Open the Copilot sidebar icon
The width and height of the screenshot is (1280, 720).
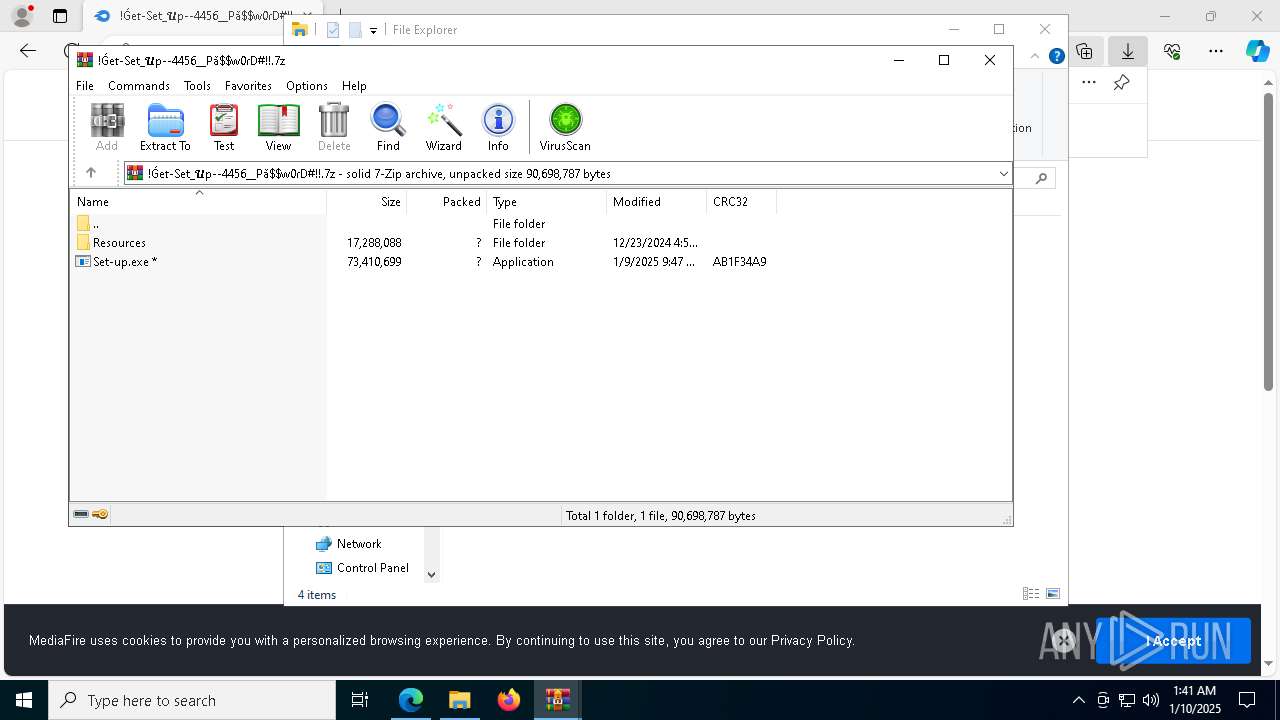[1257, 51]
